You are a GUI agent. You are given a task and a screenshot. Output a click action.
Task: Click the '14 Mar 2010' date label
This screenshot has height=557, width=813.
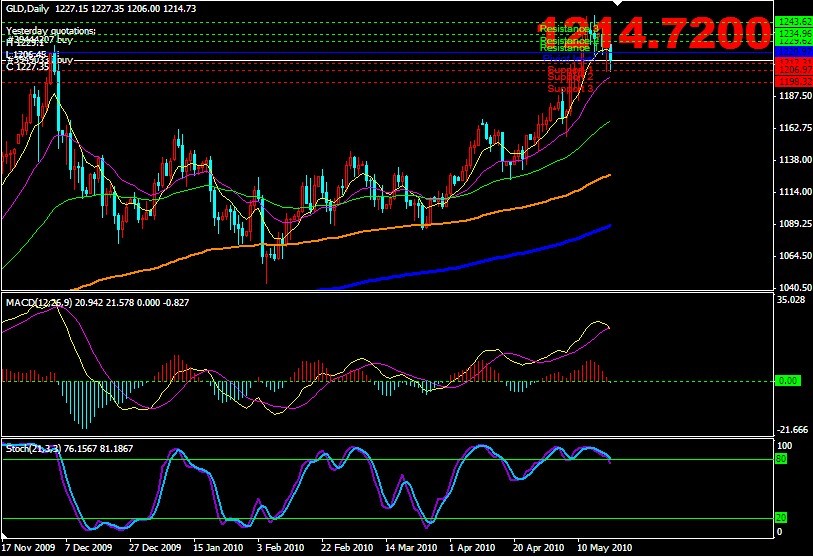tap(411, 548)
